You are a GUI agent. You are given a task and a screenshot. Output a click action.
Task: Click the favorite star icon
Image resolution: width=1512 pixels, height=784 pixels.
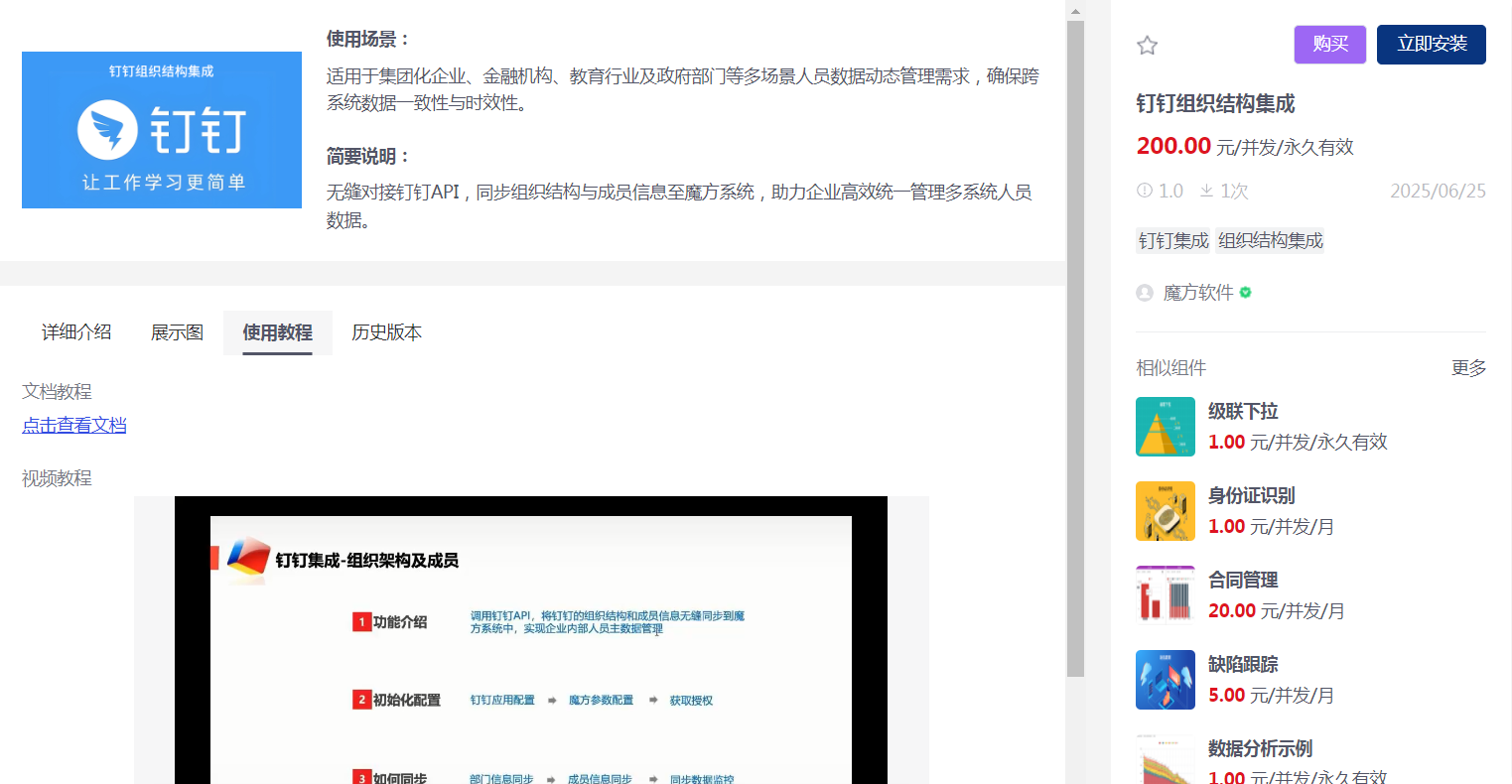(x=1147, y=46)
